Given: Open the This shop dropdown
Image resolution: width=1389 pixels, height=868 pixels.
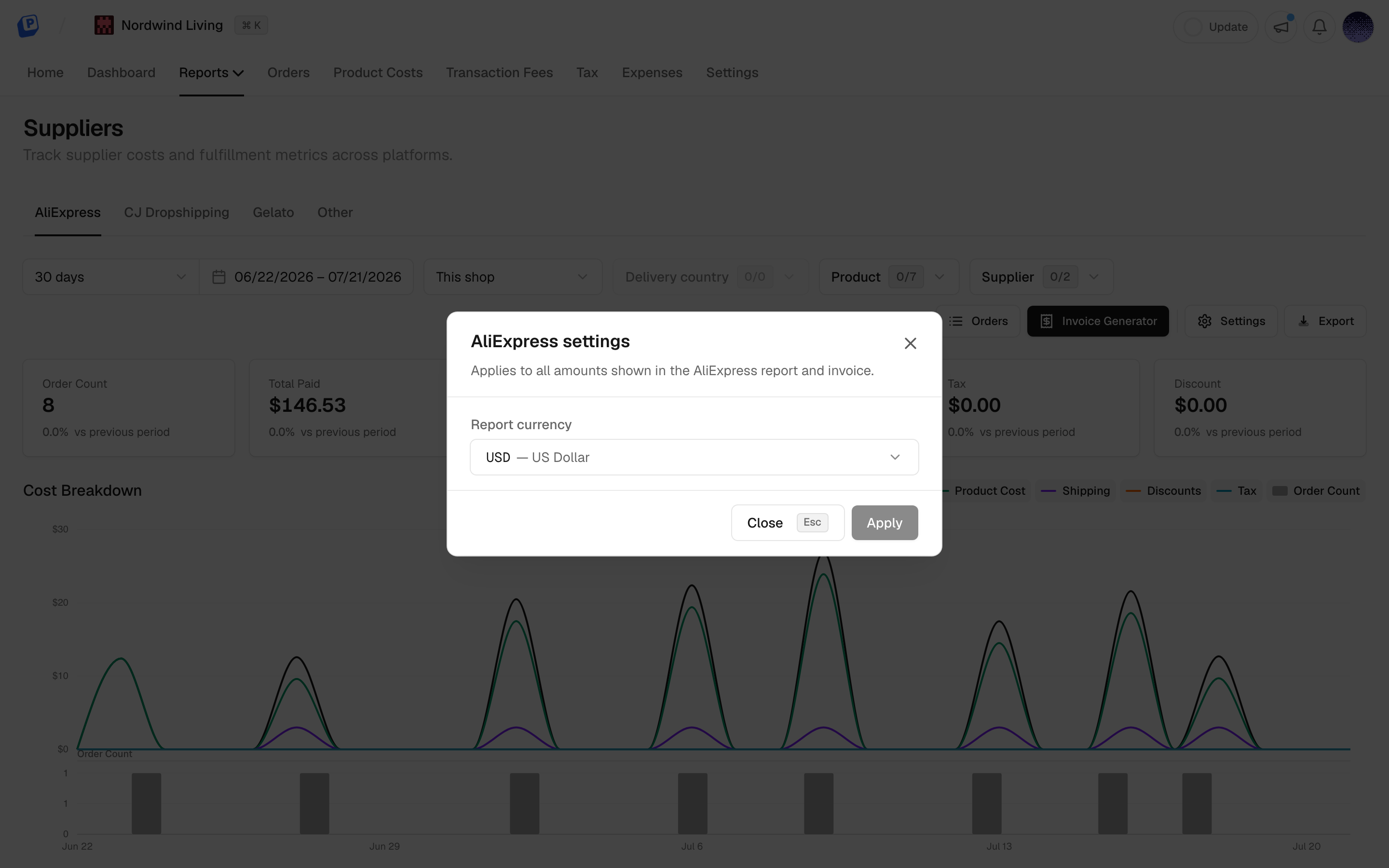Looking at the screenshot, I should (513, 277).
